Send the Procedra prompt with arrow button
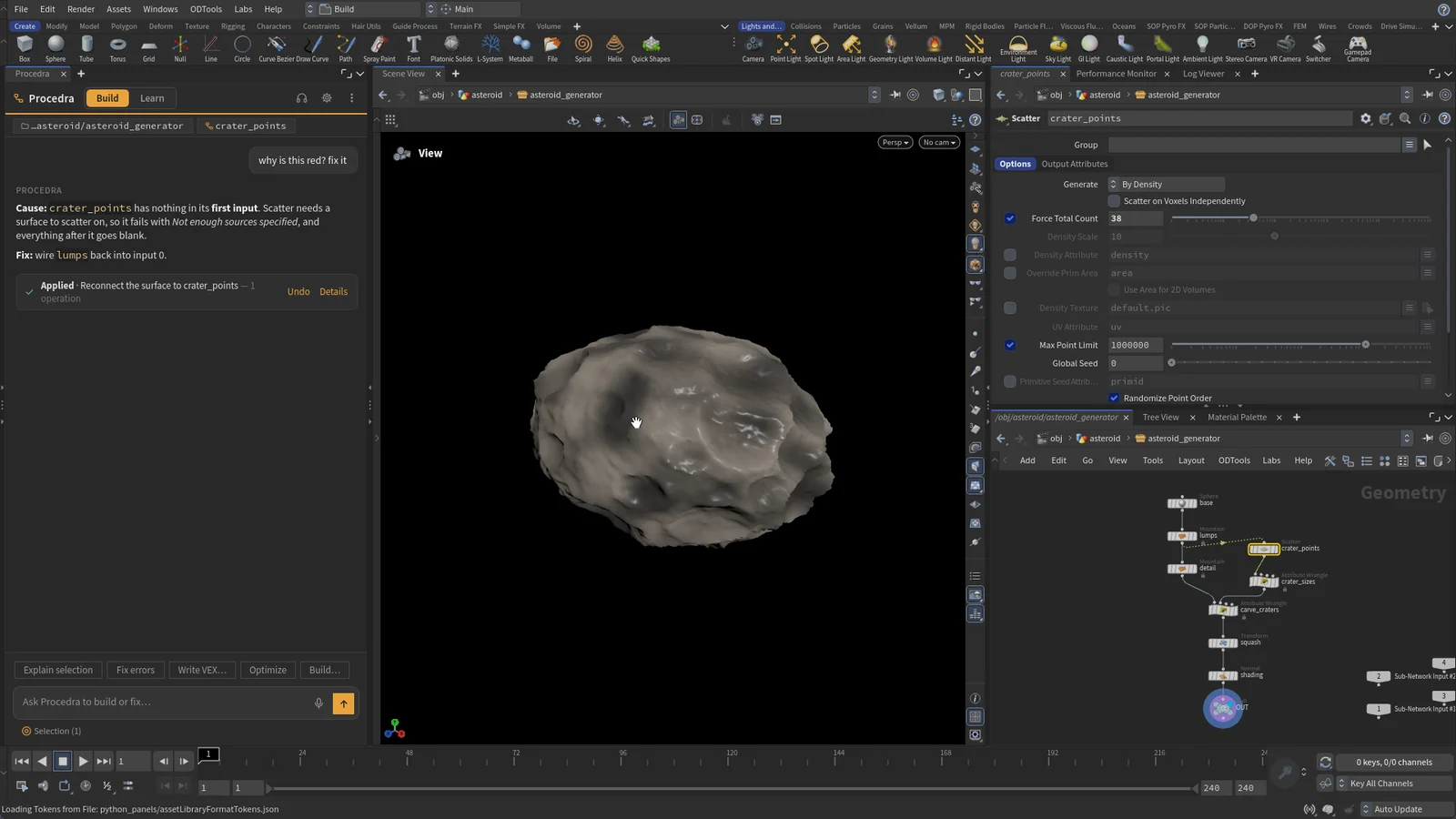 [344, 703]
